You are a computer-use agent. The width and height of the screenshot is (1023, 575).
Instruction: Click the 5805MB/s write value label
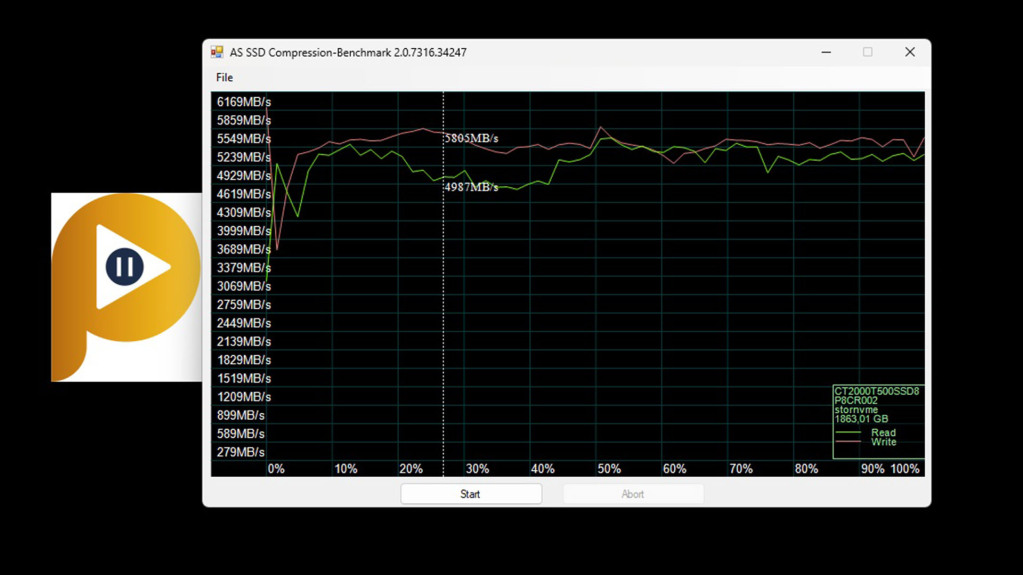point(472,138)
